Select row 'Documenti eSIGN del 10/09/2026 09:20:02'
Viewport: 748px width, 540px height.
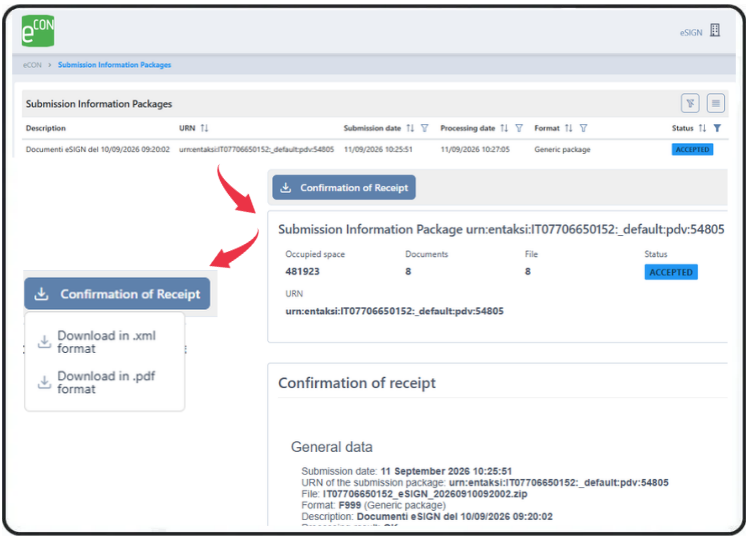pyautogui.click(x=375, y=149)
